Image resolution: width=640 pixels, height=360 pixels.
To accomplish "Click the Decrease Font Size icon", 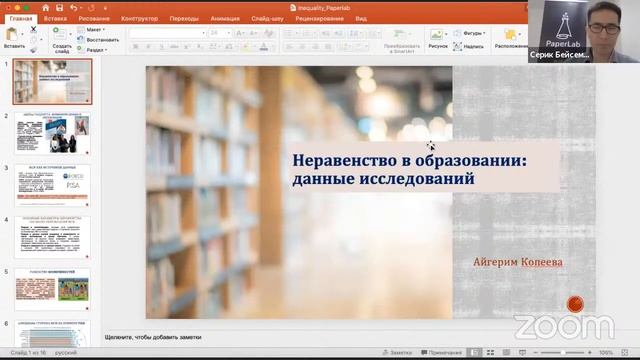I will (253, 33).
